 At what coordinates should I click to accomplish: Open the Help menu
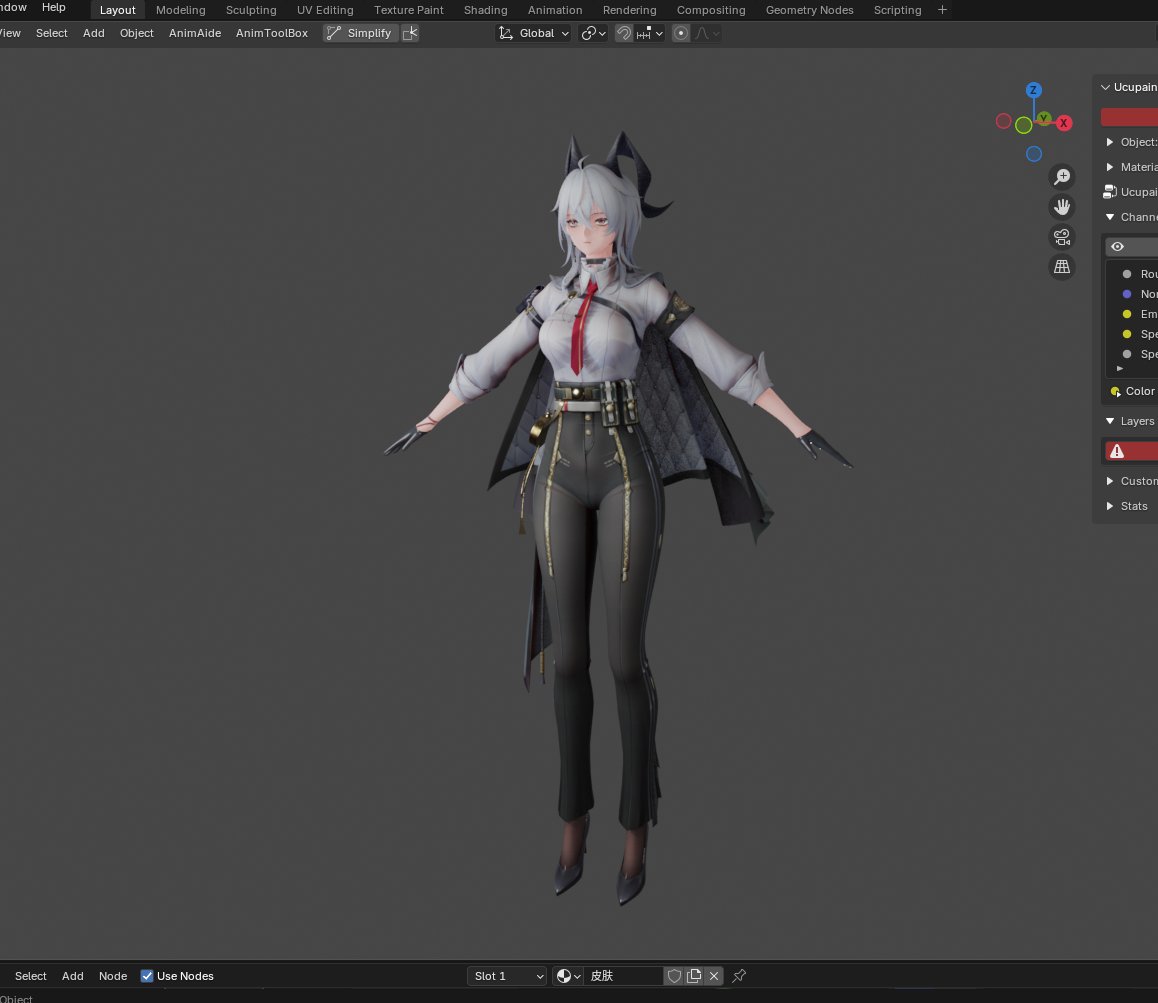tap(53, 7)
